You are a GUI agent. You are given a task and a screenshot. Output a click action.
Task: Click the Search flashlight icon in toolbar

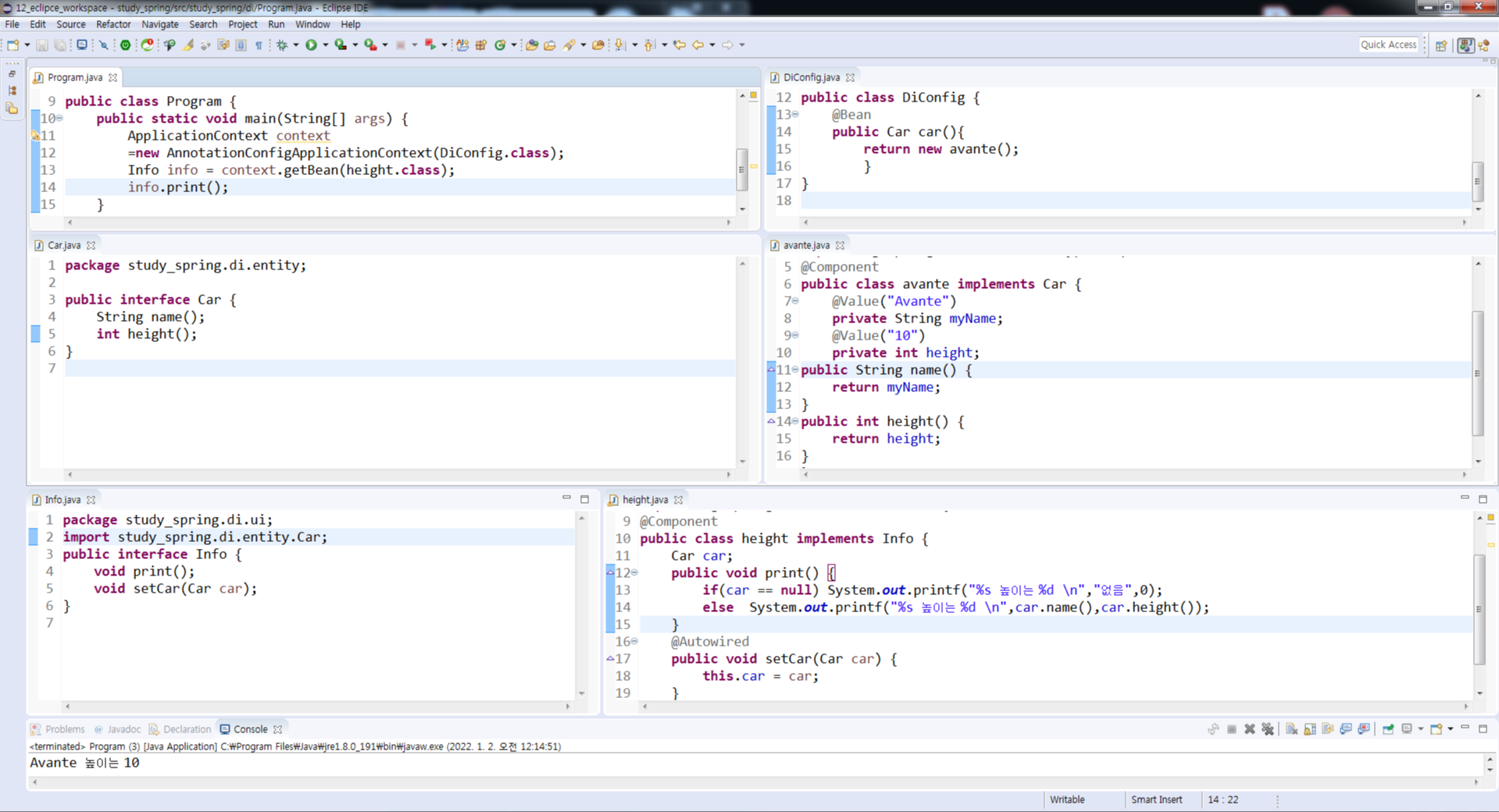(569, 45)
